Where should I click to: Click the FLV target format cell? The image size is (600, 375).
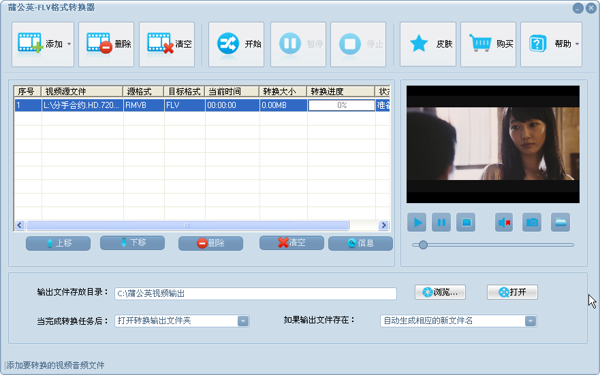(x=184, y=105)
